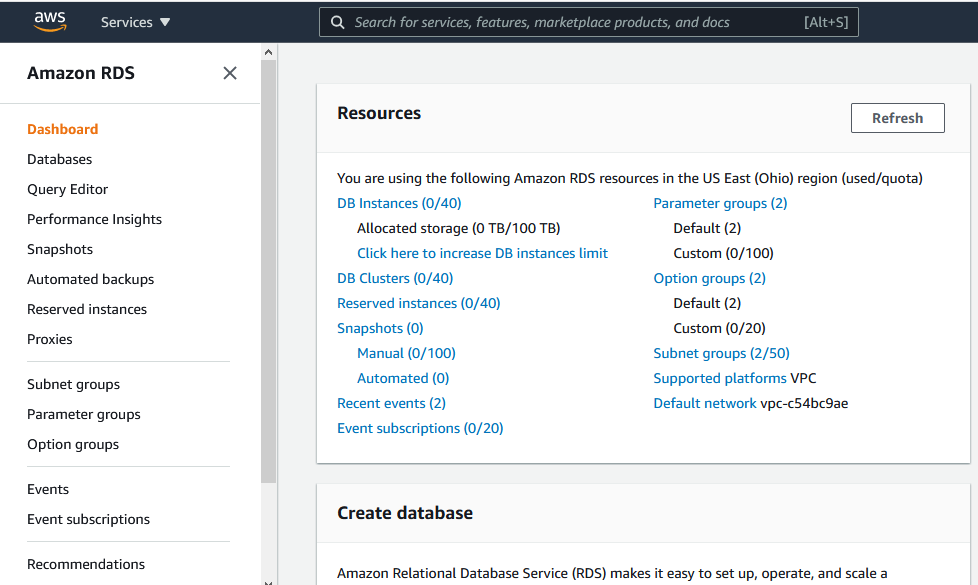Open Subnet groups in the sidebar

point(74,384)
